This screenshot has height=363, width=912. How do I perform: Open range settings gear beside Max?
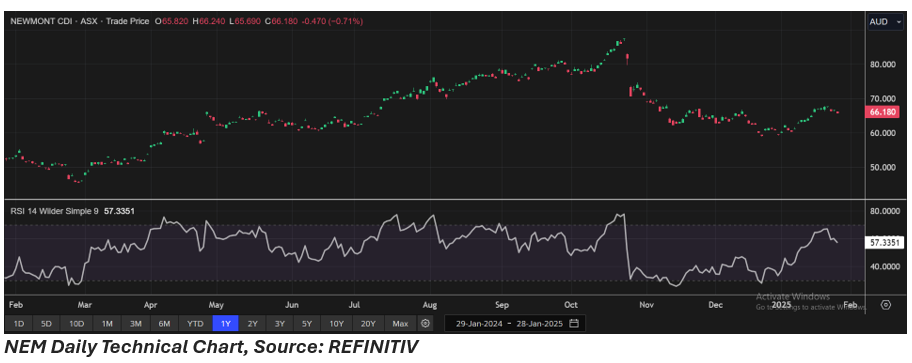pyautogui.click(x=426, y=323)
